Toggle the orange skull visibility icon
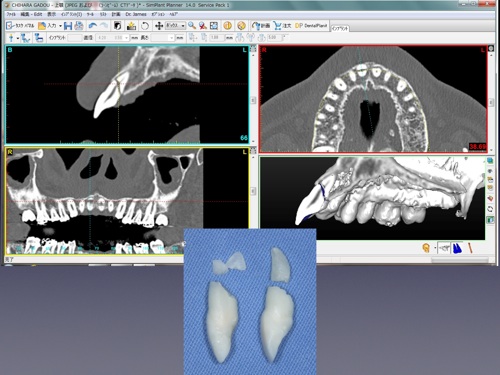Viewport: 500px width, 375px height. coord(426,248)
